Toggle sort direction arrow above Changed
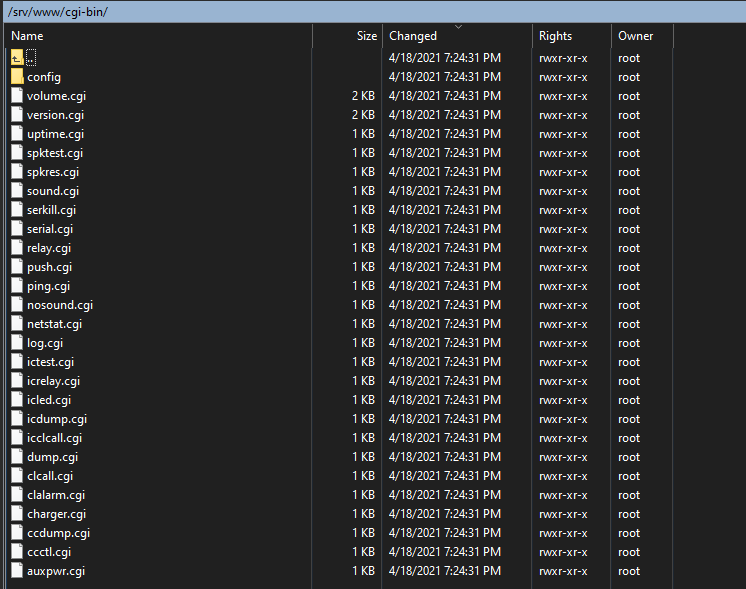 (458, 27)
